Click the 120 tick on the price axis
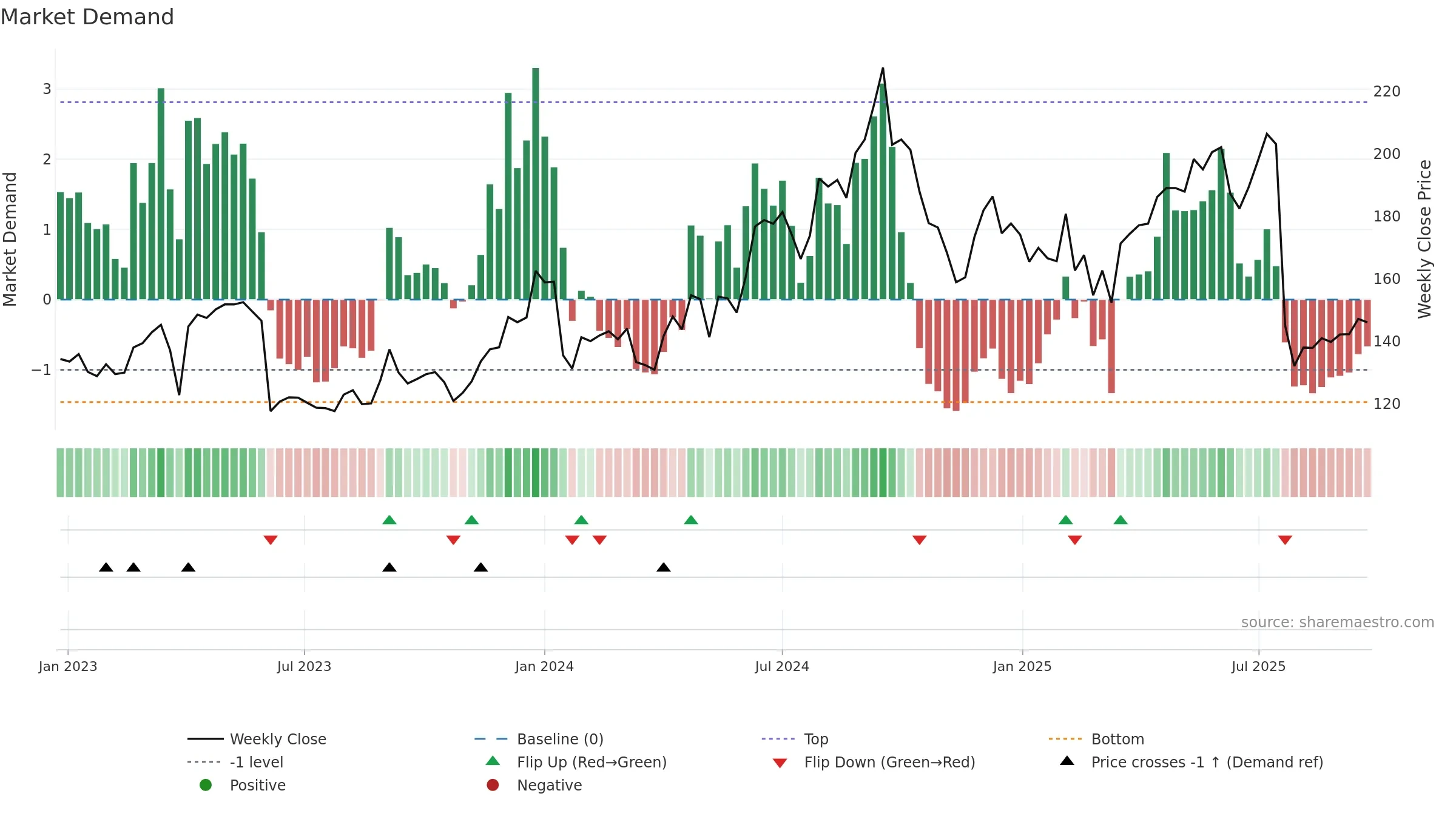Image resolution: width=1456 pixels, height=819 pixels. (1387, 404)
